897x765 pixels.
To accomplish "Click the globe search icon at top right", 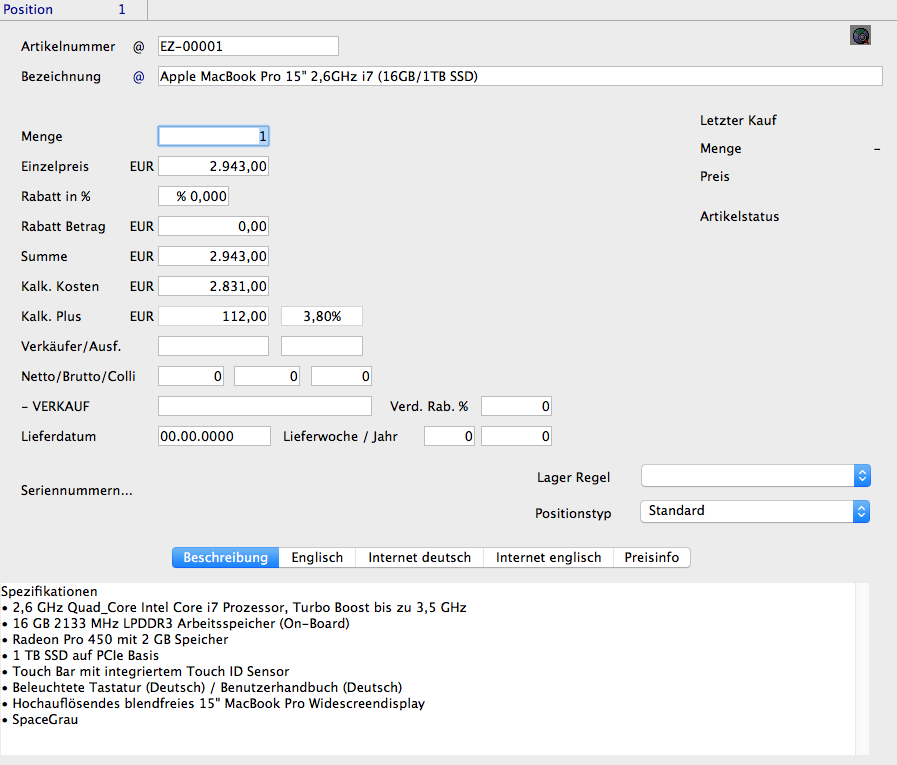I will click(x=860, y=36).
